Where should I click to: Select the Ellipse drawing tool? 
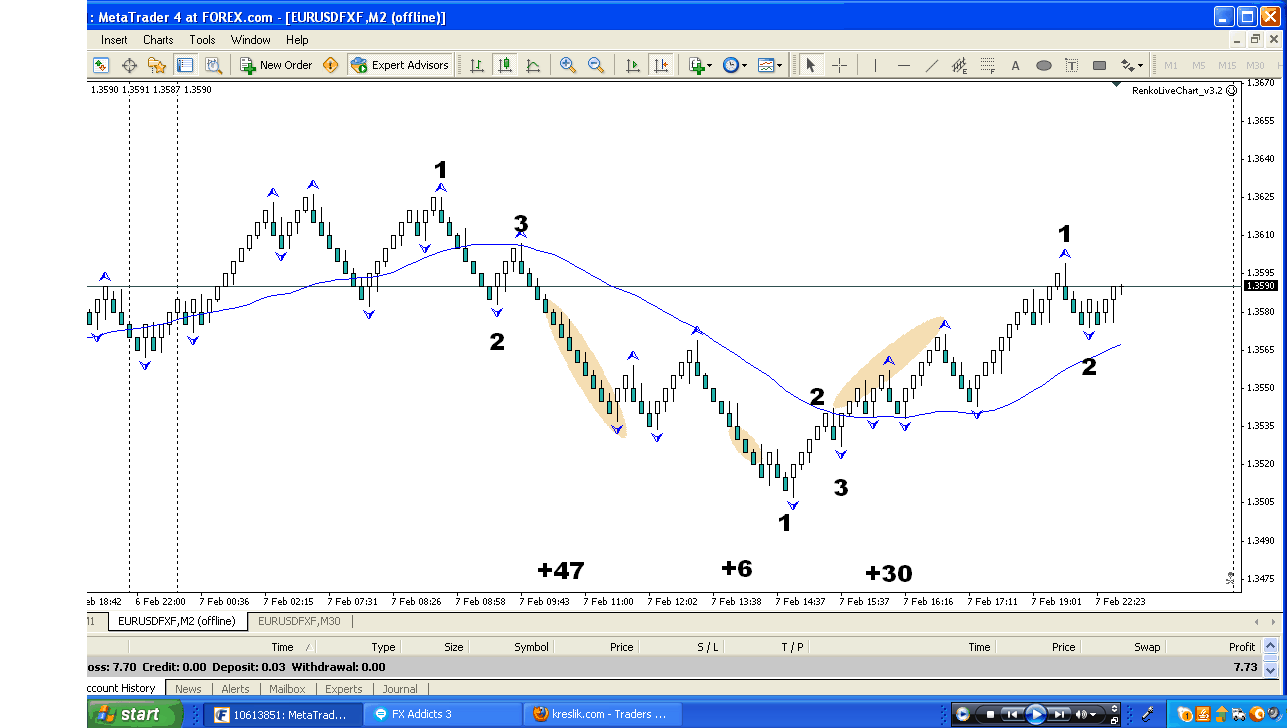click(1043, 65)
